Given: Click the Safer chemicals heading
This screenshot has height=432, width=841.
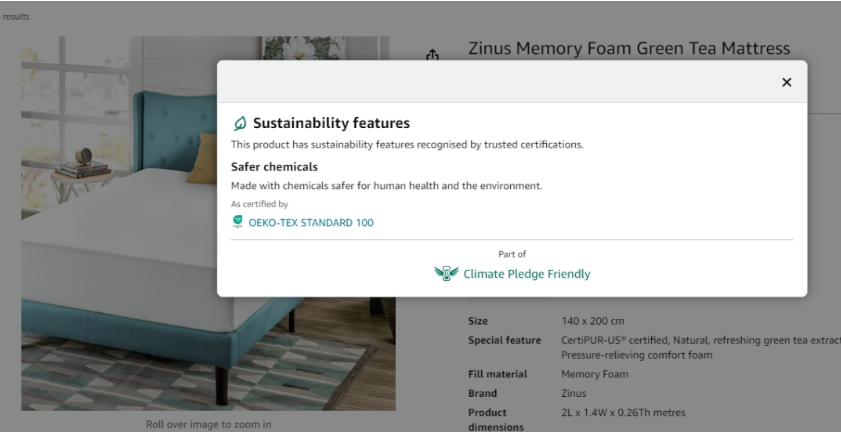Looking at the screenshot, I should tap(274, 167).
